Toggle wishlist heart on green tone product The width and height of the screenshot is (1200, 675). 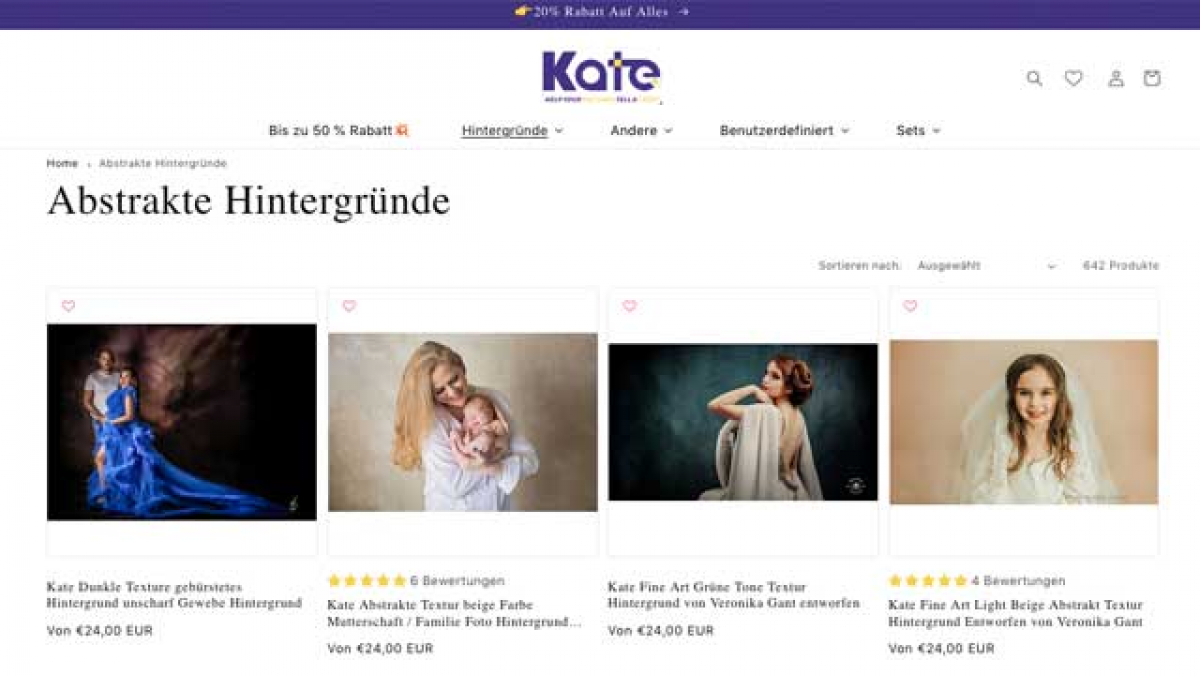coord(629,306)
